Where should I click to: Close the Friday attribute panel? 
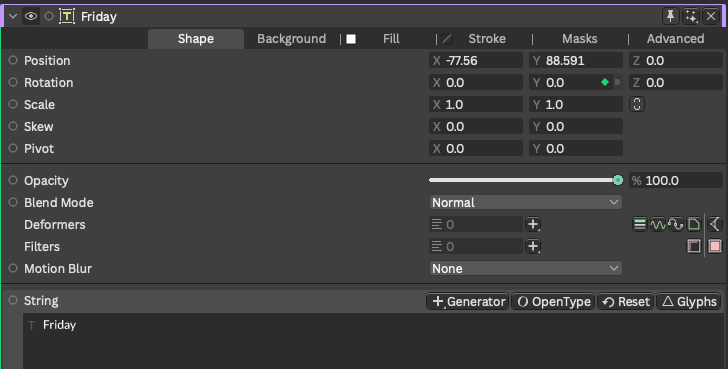pyautogui.click(x=711, y=16)
